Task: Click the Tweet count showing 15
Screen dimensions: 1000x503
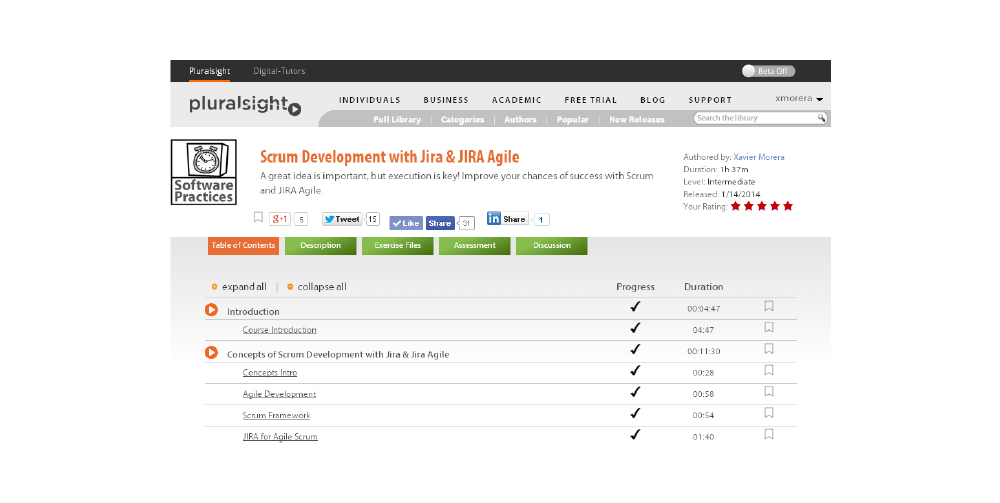Action: click(372, 219)
